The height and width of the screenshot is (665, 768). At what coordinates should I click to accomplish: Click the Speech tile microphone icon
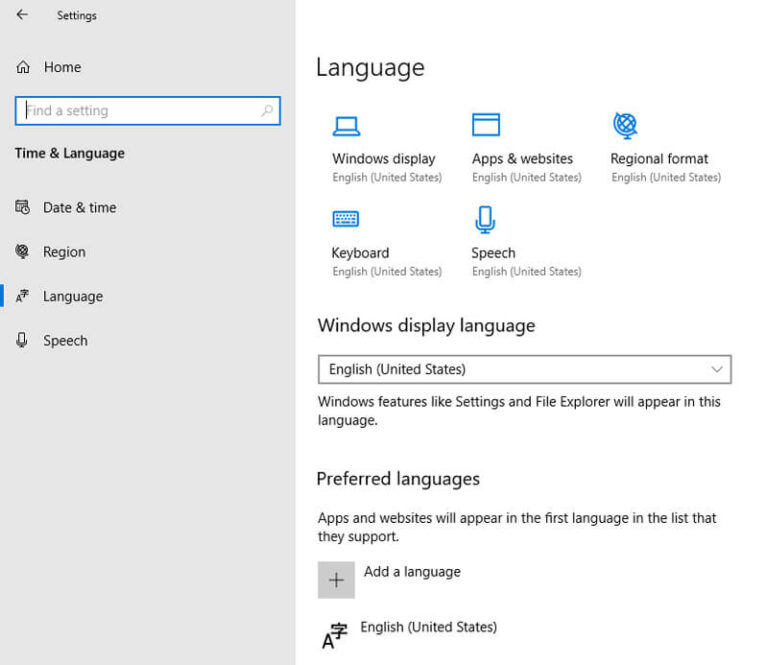point(485,219)
